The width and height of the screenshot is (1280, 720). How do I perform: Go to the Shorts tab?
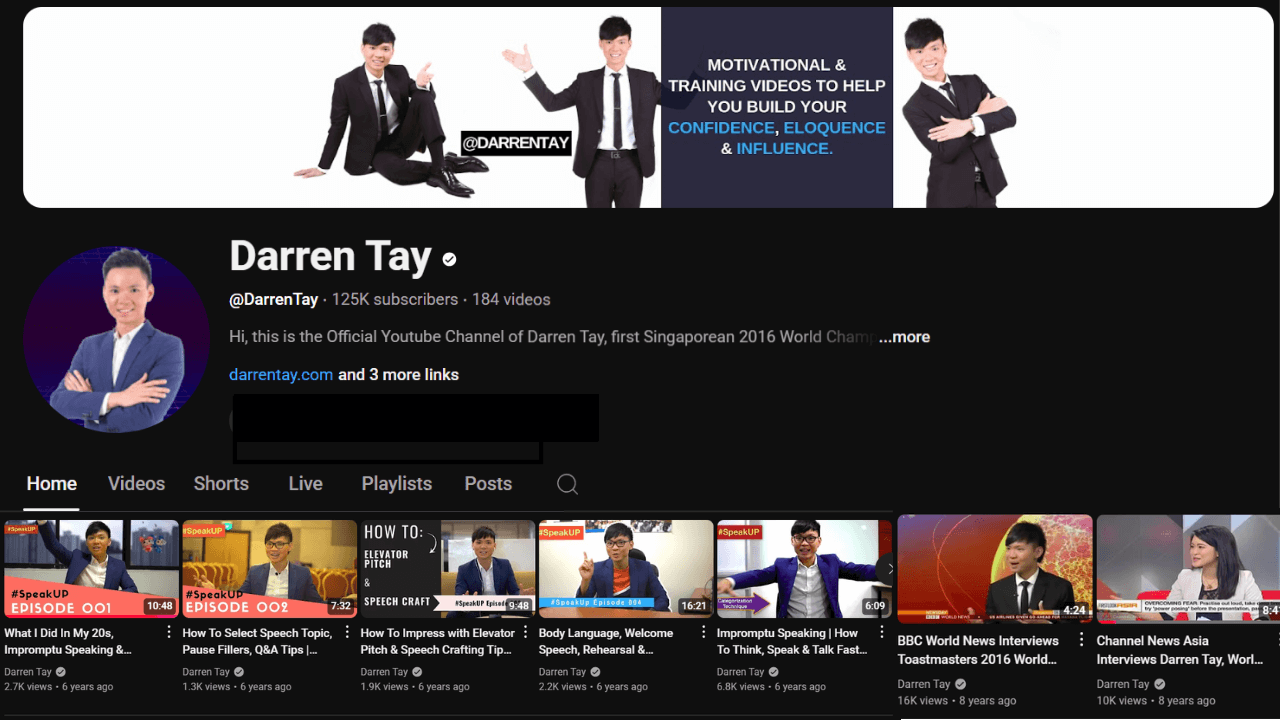[221, 484]
